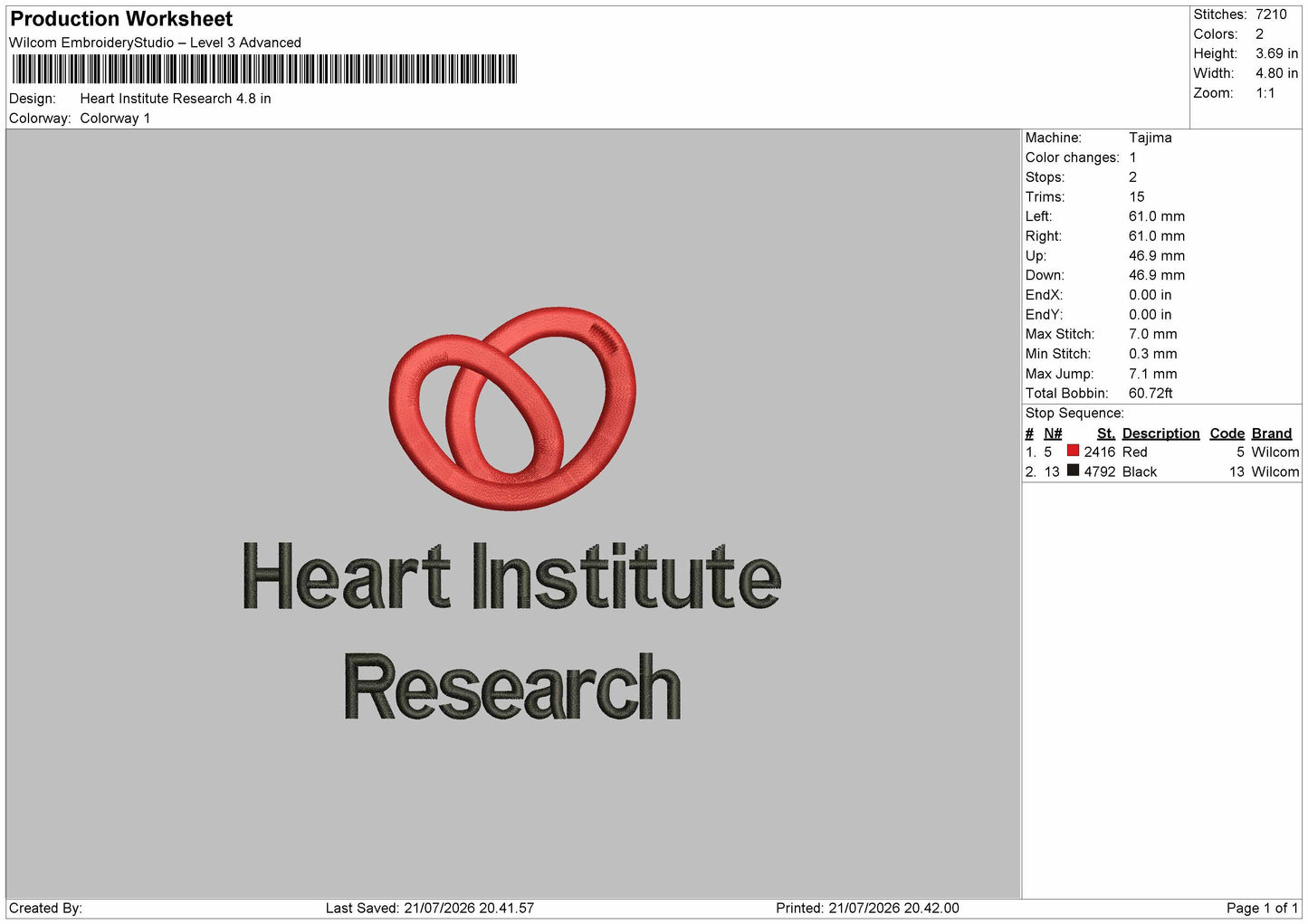The image size is (1308, 924).
Task: Click the 'N#' column header
Action: pyautogui.click(x=1053, y=433)
